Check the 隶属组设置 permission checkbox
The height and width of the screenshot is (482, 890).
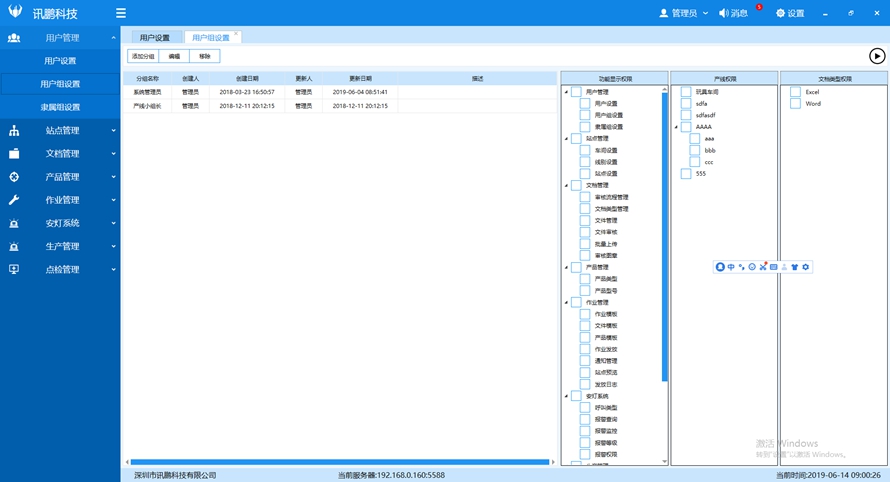pyautogui.click(x=585, y=127)
